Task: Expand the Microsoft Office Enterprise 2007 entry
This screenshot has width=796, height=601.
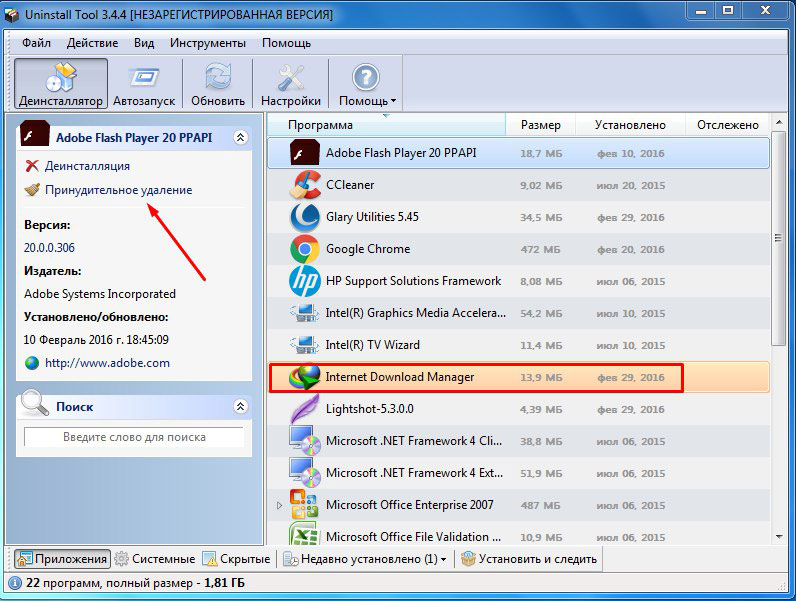Action: pyautogui.click(x=279, y=505)
